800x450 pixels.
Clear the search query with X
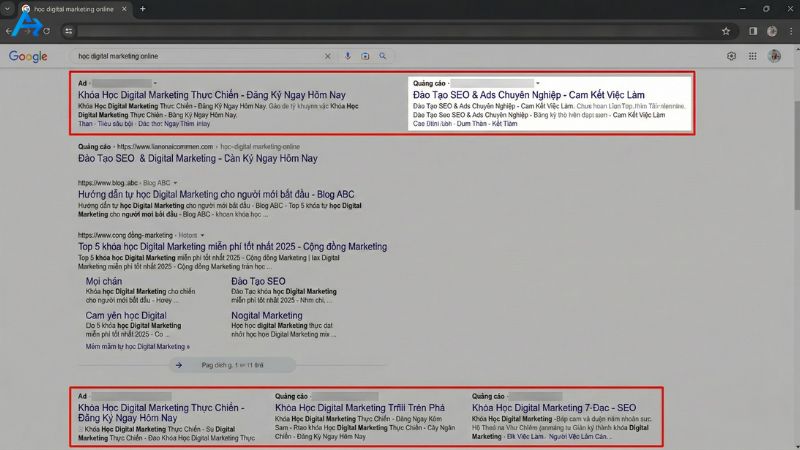328,56
